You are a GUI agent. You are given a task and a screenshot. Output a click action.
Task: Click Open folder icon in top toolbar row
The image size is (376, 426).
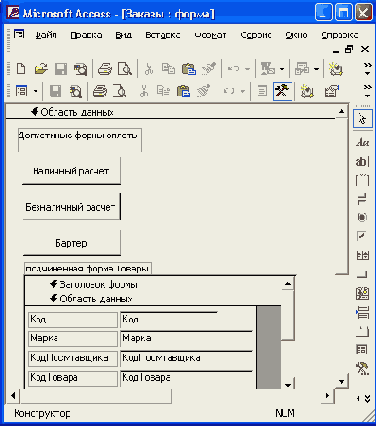tap(41, 69)
